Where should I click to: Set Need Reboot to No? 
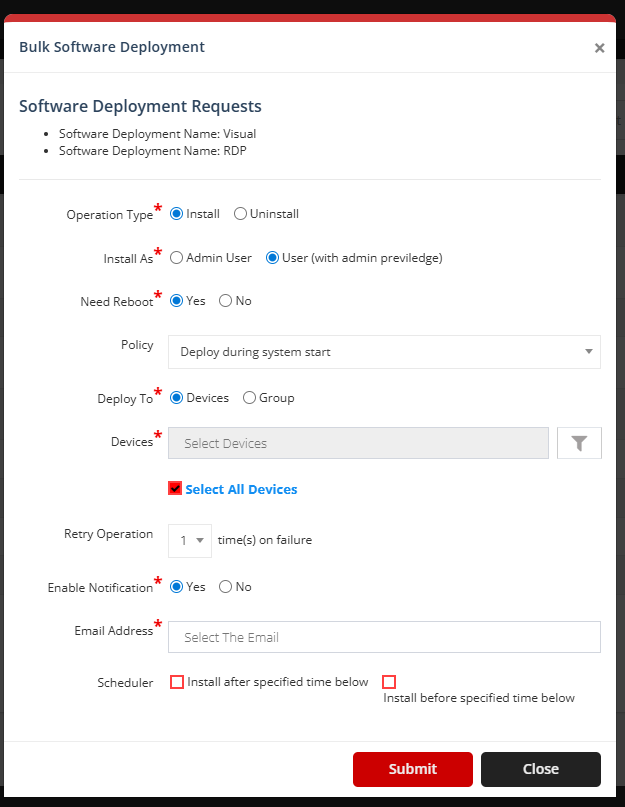(x=225, y=300)
